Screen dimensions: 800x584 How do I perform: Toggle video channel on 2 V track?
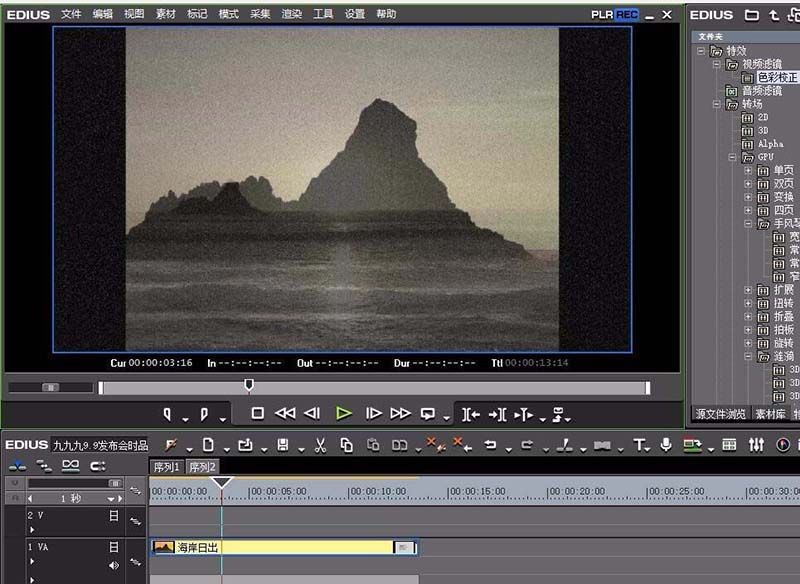tap(113, 516)
